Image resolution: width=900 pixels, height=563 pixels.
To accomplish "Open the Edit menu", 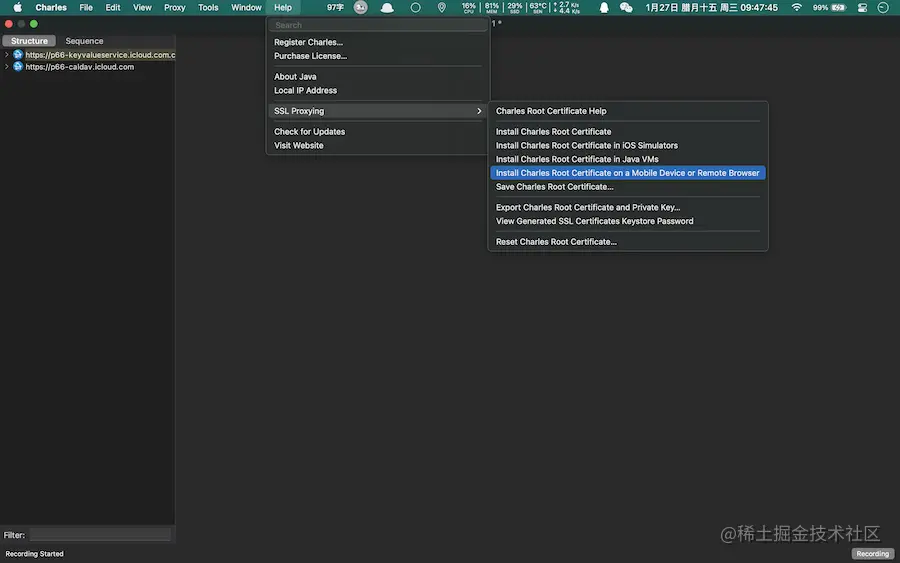I will click(112, 7).
